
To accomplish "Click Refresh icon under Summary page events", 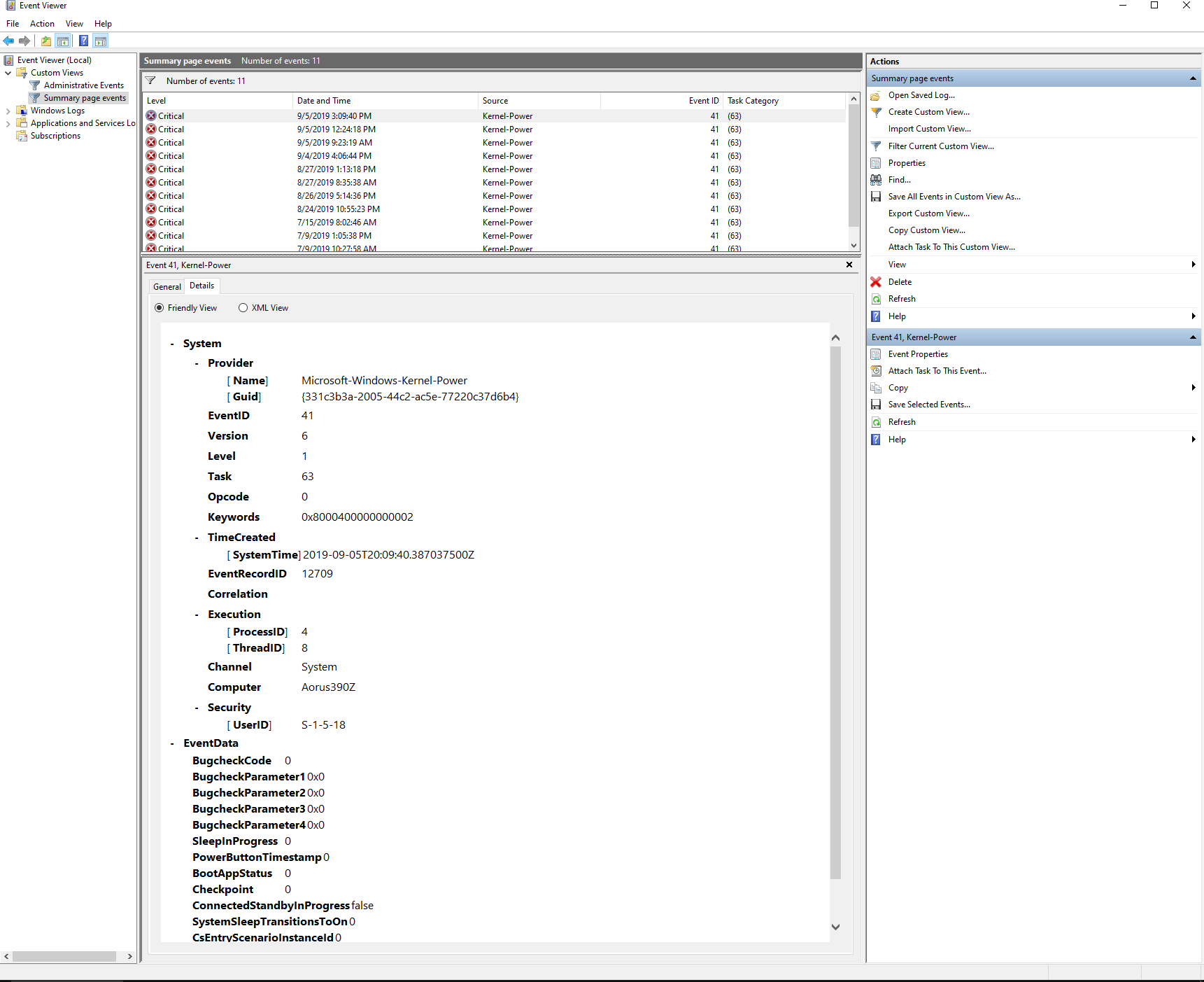I will pyautogui.click(x=876, y=299).
